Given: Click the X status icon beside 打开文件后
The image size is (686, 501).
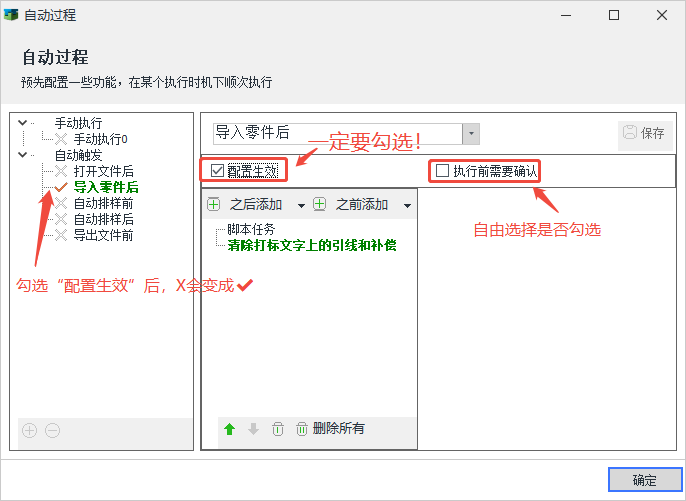Looking at the screenshot, I should pyautogui.click(x=61, y=171).
